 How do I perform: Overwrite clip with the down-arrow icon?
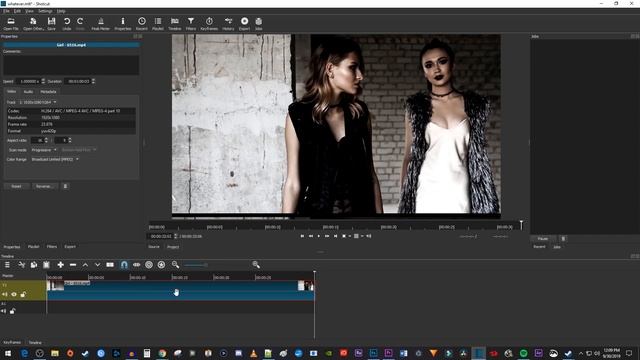point(98,265)
